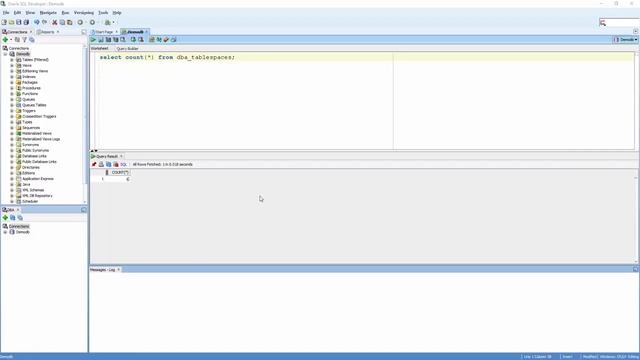Open the Tools menu
The width and height of the screenshot is (640, 360).
(103, 13)
